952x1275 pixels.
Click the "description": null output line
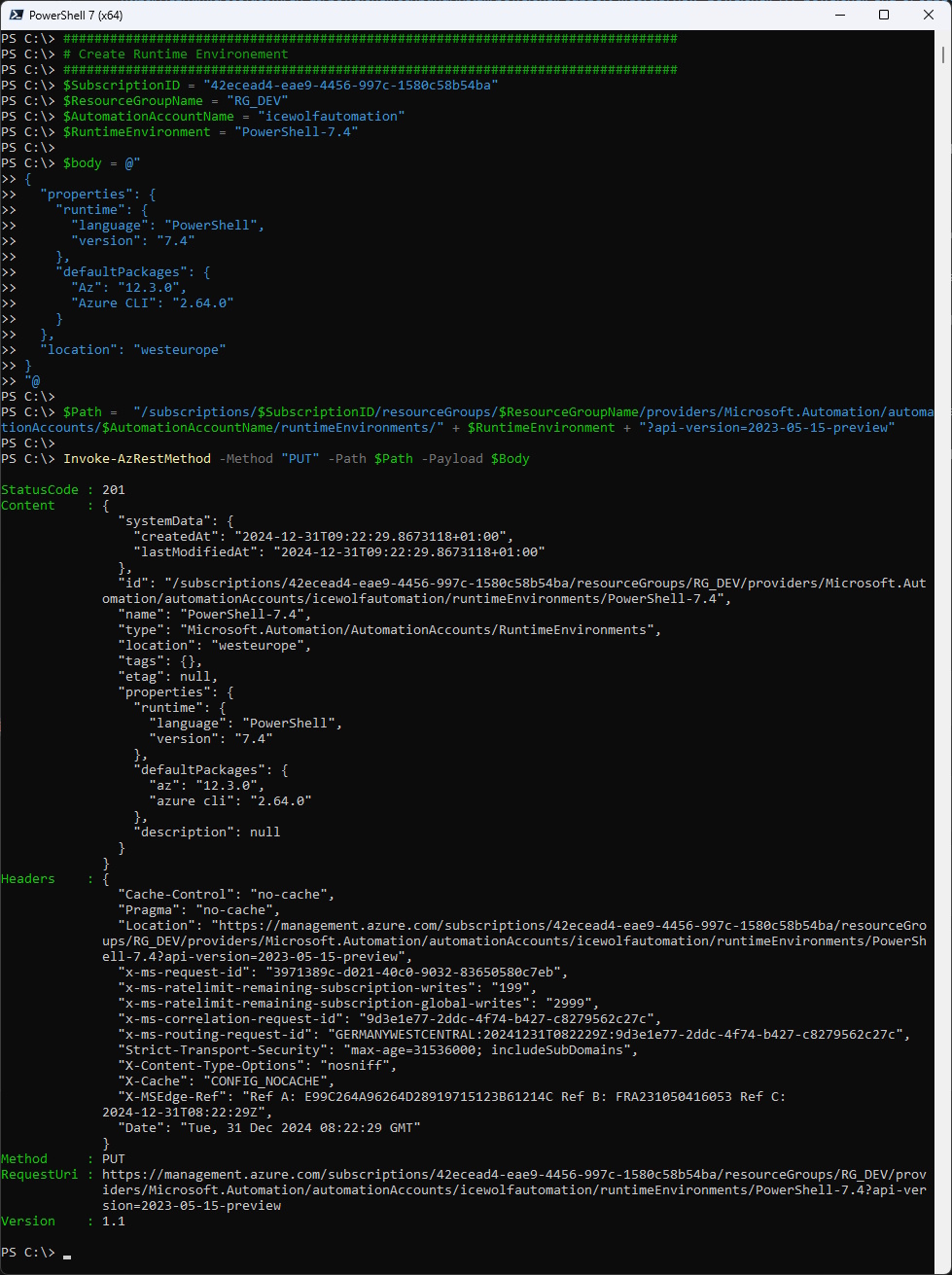(x=207, y=832)
